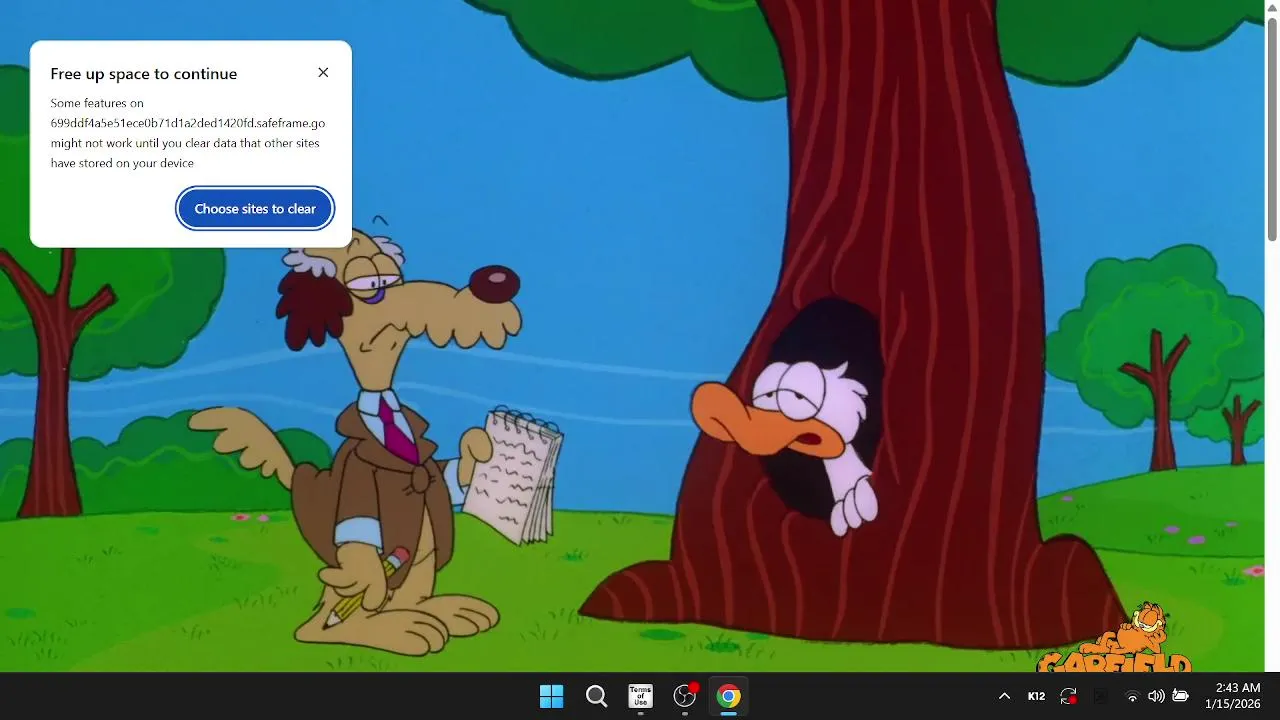Click the K12 tray icon
Screen dimensions: 1280x720
1036,696
